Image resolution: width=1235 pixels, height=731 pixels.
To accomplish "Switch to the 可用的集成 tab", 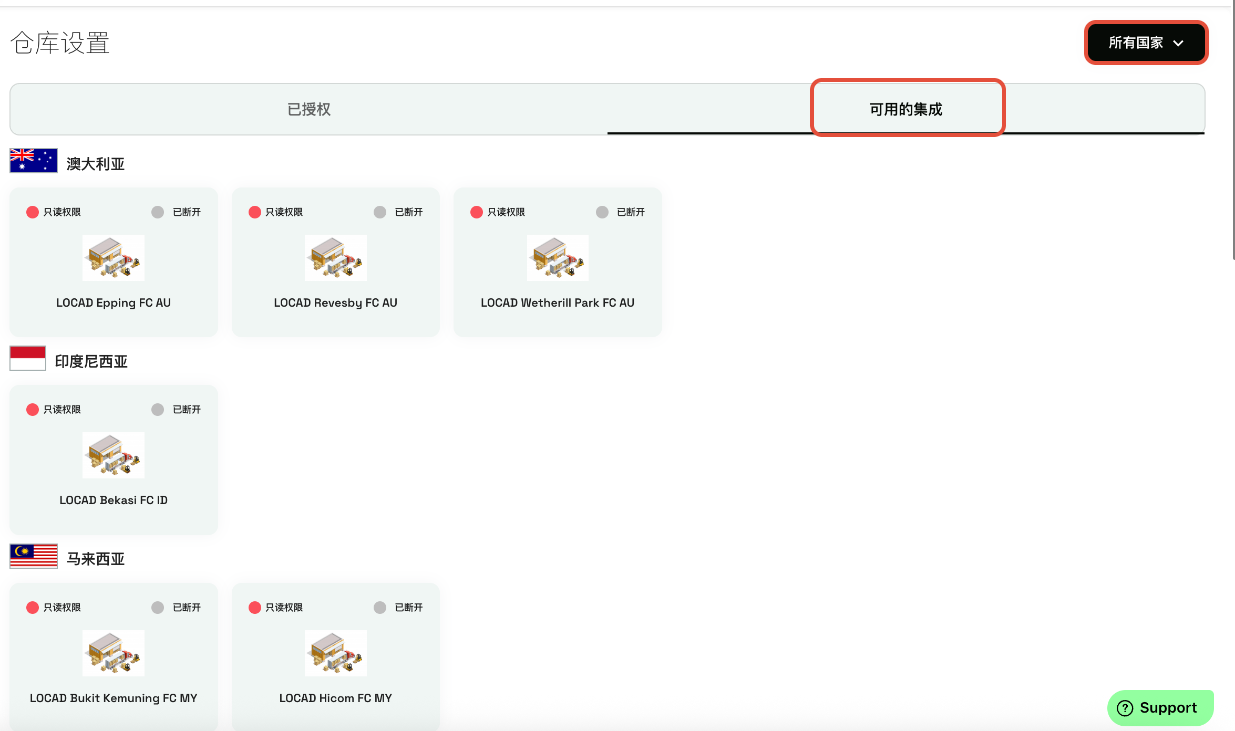I will (x=906, y=109).
